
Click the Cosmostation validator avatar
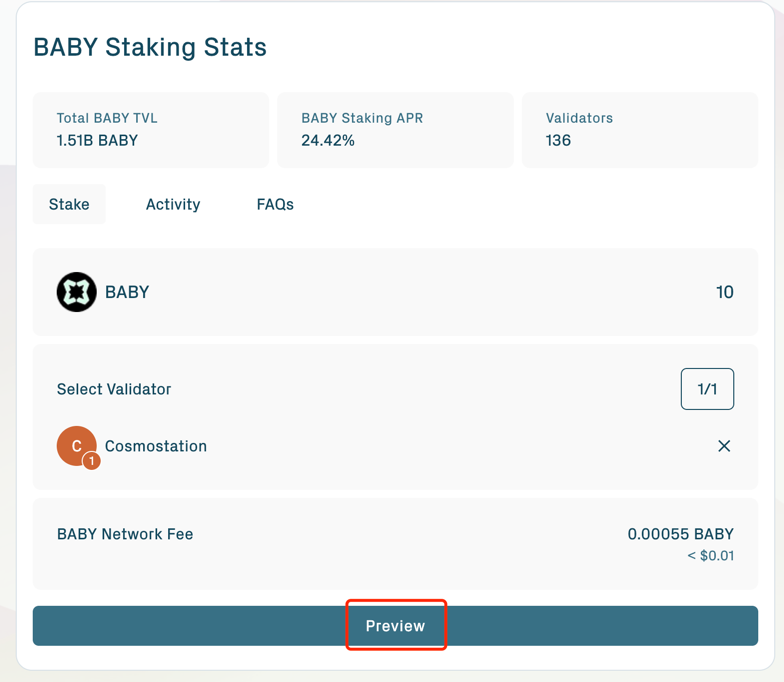click(76, 446)
